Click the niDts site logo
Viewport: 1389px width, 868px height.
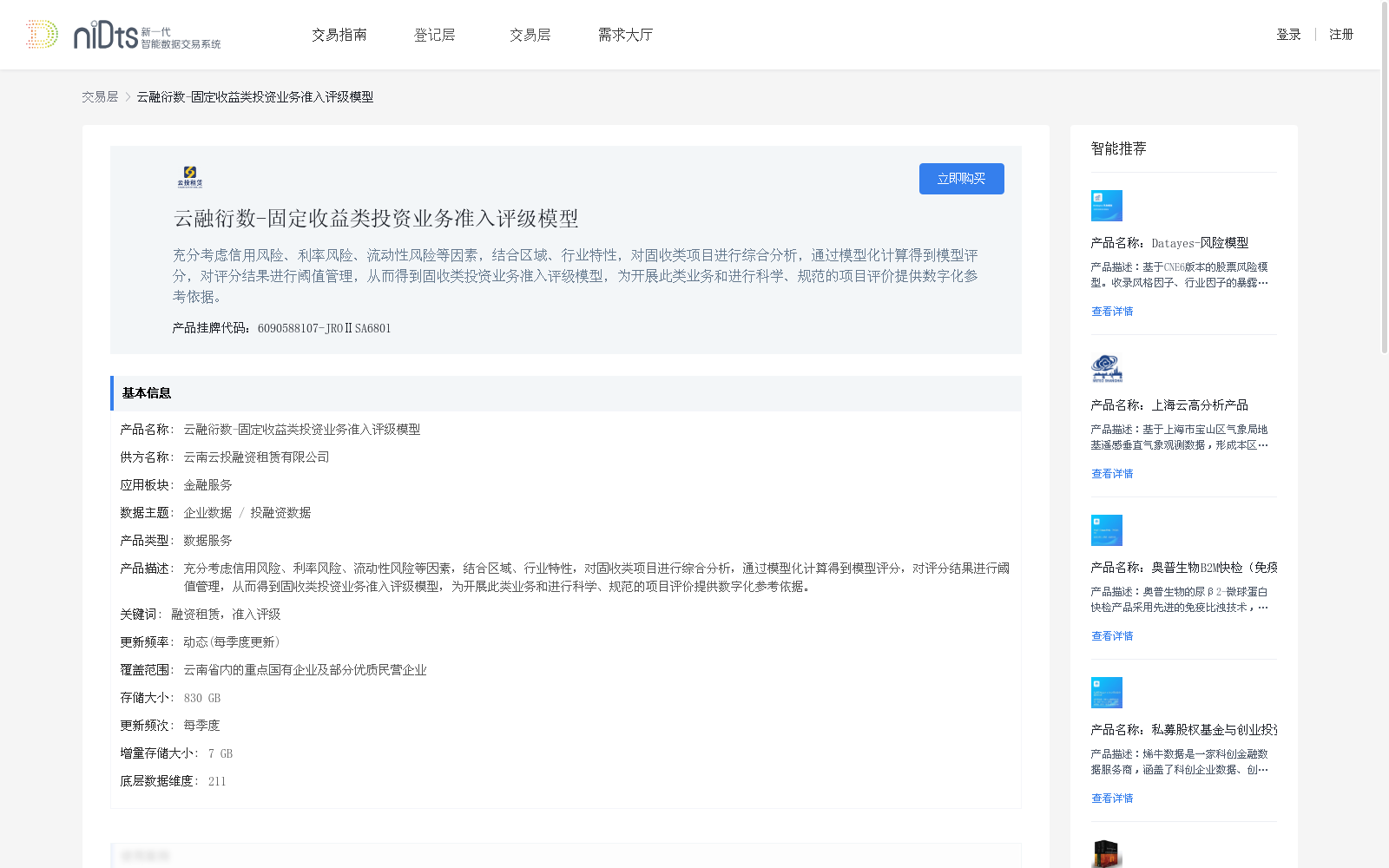point(147,35)
